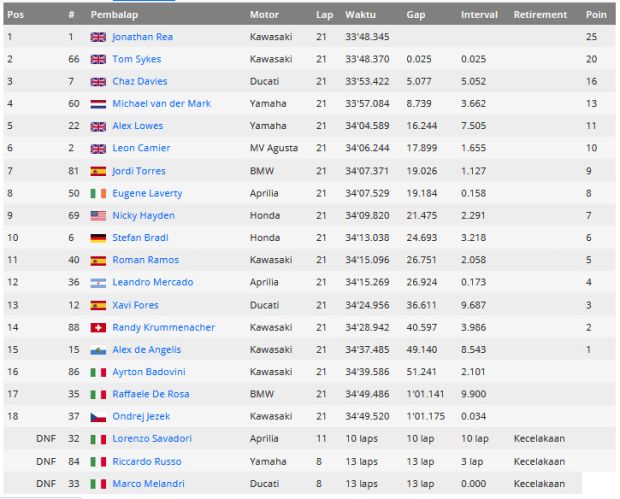The height and width of the screenshot is (499, 620).
Task: Click UK flag beside Chaz Davies
Action: click(98, 81)
